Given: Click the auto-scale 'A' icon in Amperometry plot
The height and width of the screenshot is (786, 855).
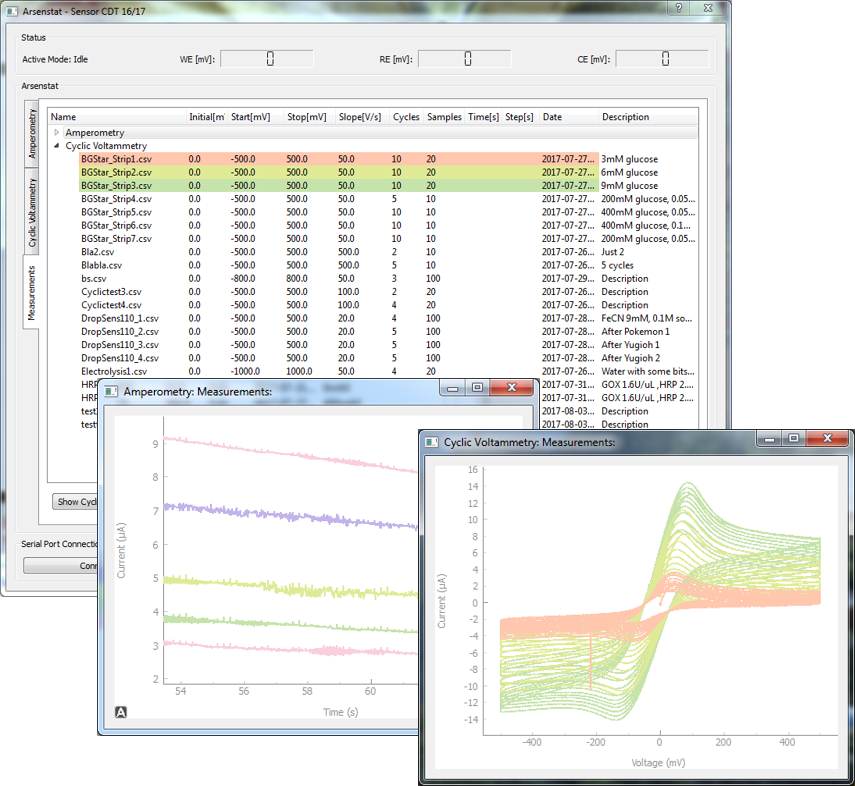Looking at the screenshot, I should pyautogui.click(x=121, y=712).
